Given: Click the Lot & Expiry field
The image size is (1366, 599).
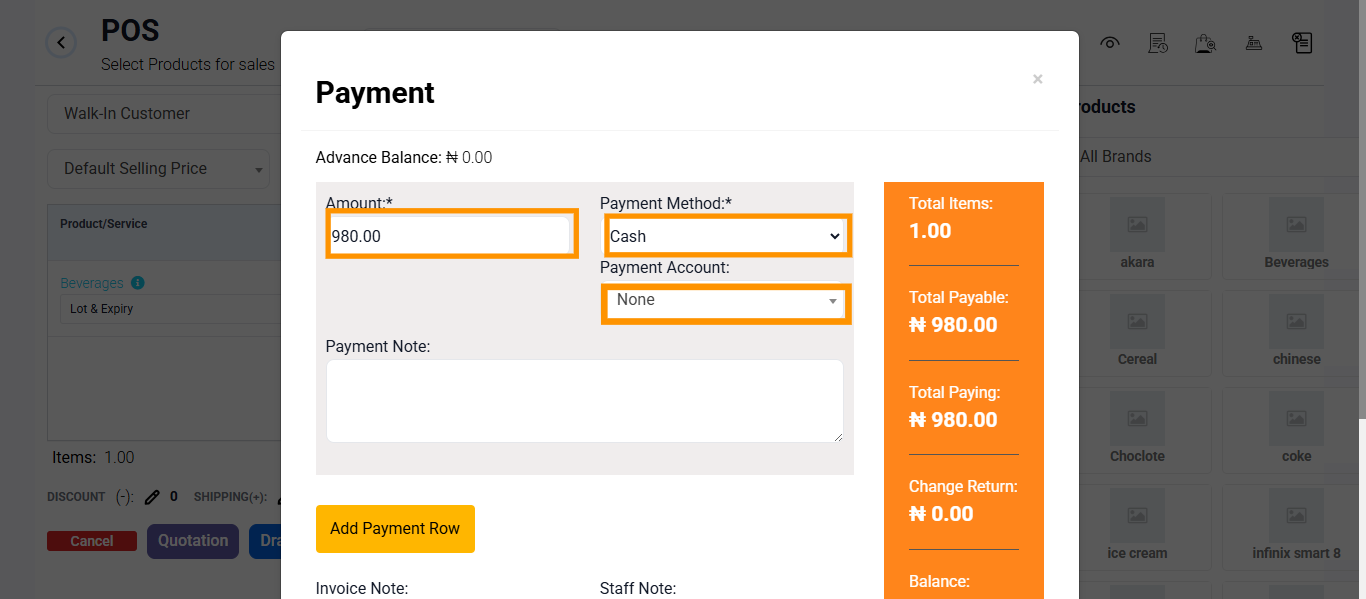Looking at the screenshot, I should pos(170,309).
